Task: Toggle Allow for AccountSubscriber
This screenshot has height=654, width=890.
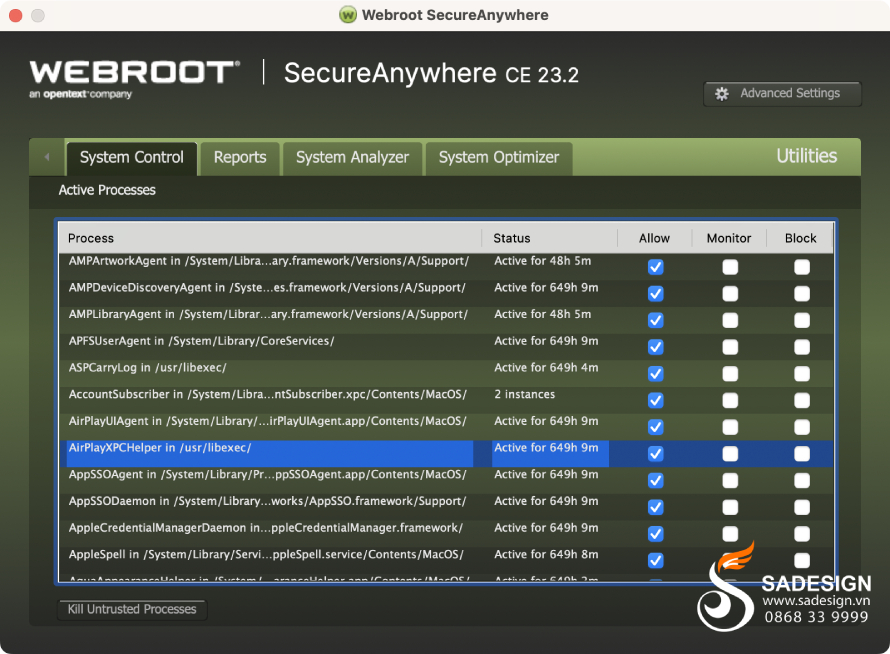Action: coord(656,400)
